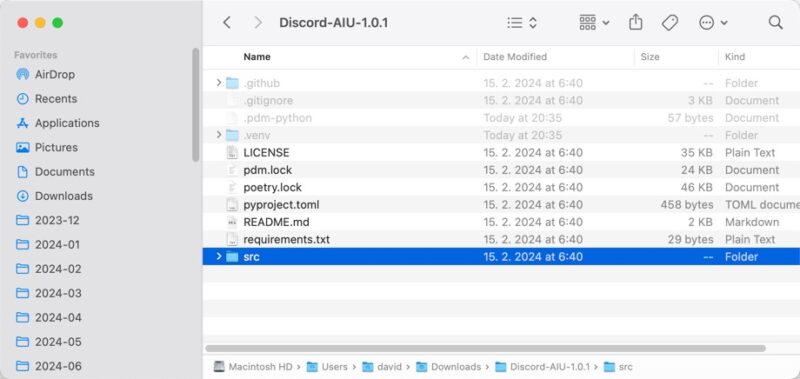Viewport: 800px width, 379px height.
Task: Select the poetry.lock file name
Action: pos(272,187)
